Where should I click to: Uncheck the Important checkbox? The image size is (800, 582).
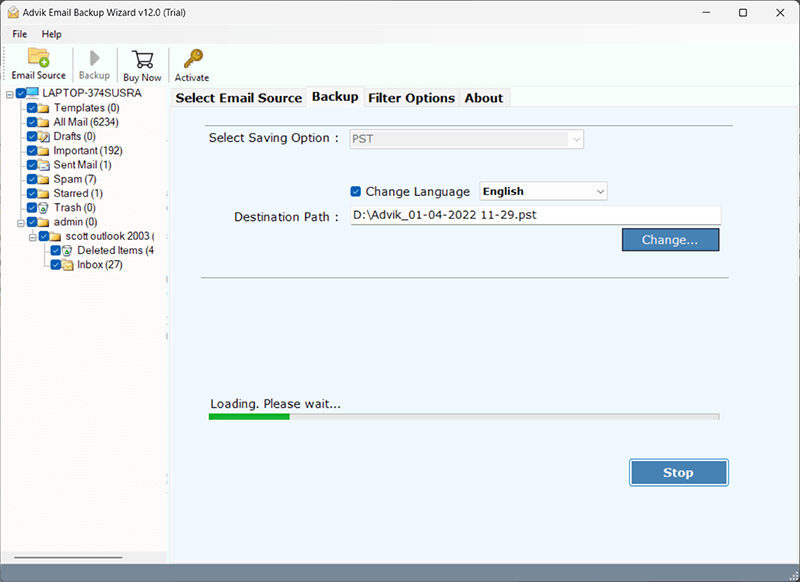pos(32,150)
